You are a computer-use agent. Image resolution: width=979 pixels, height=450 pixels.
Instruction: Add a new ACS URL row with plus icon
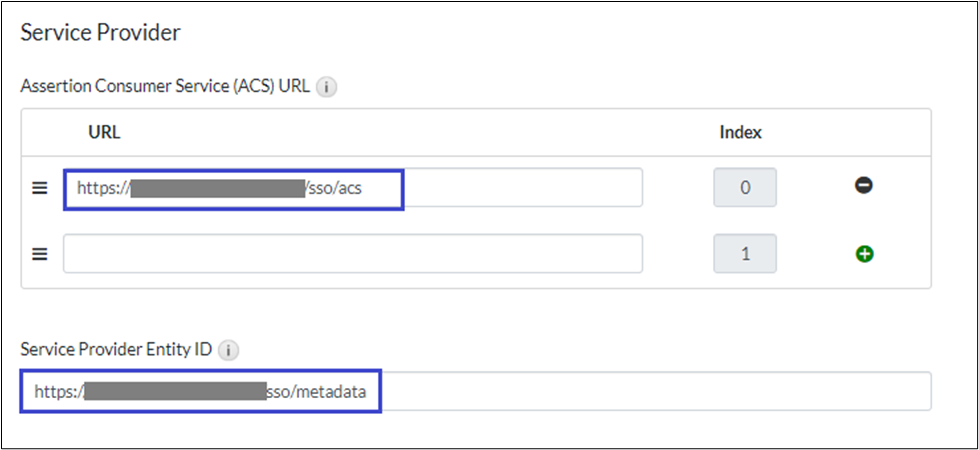tap(865, 254)
